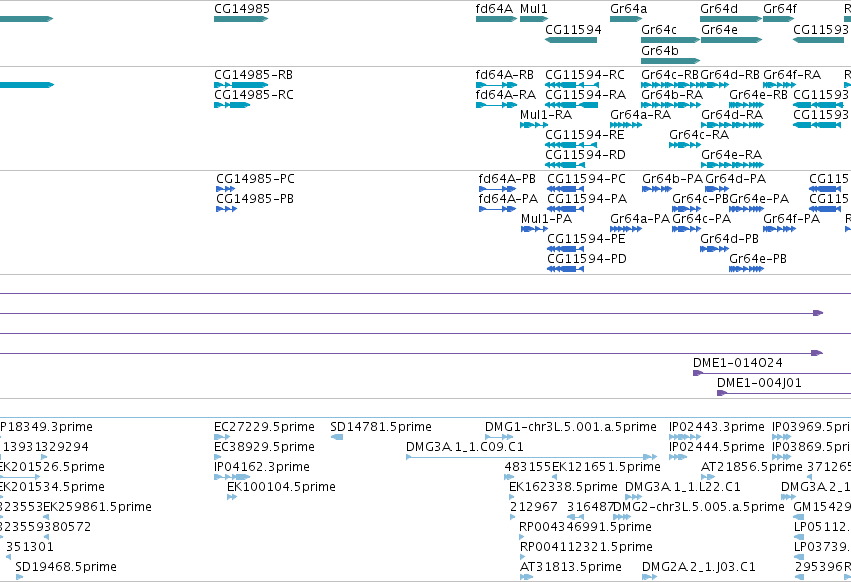Open protein CG11594-PE label

(x=586, y=239)
